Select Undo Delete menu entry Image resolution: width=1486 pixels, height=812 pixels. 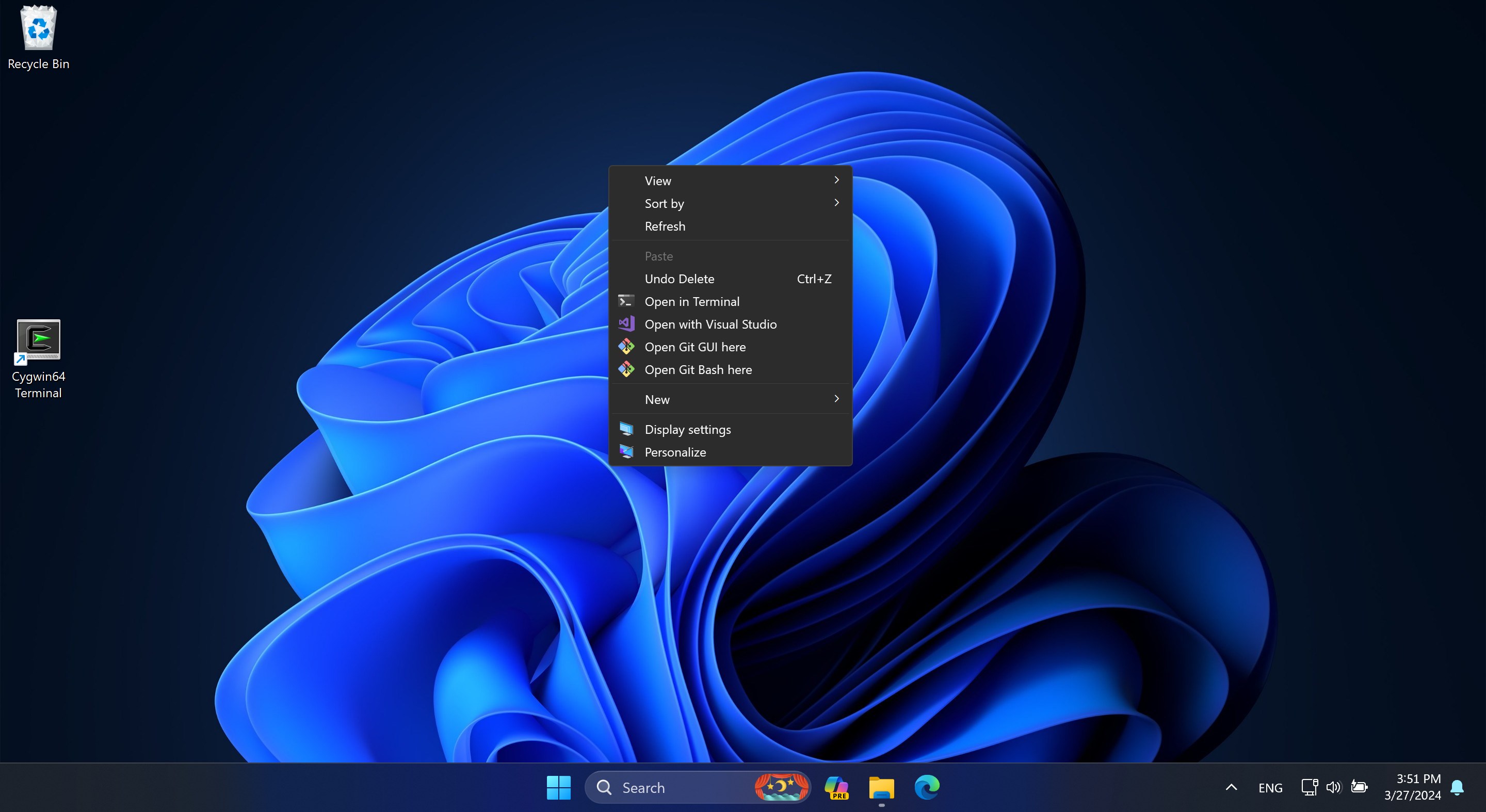(x=680, y=279)
